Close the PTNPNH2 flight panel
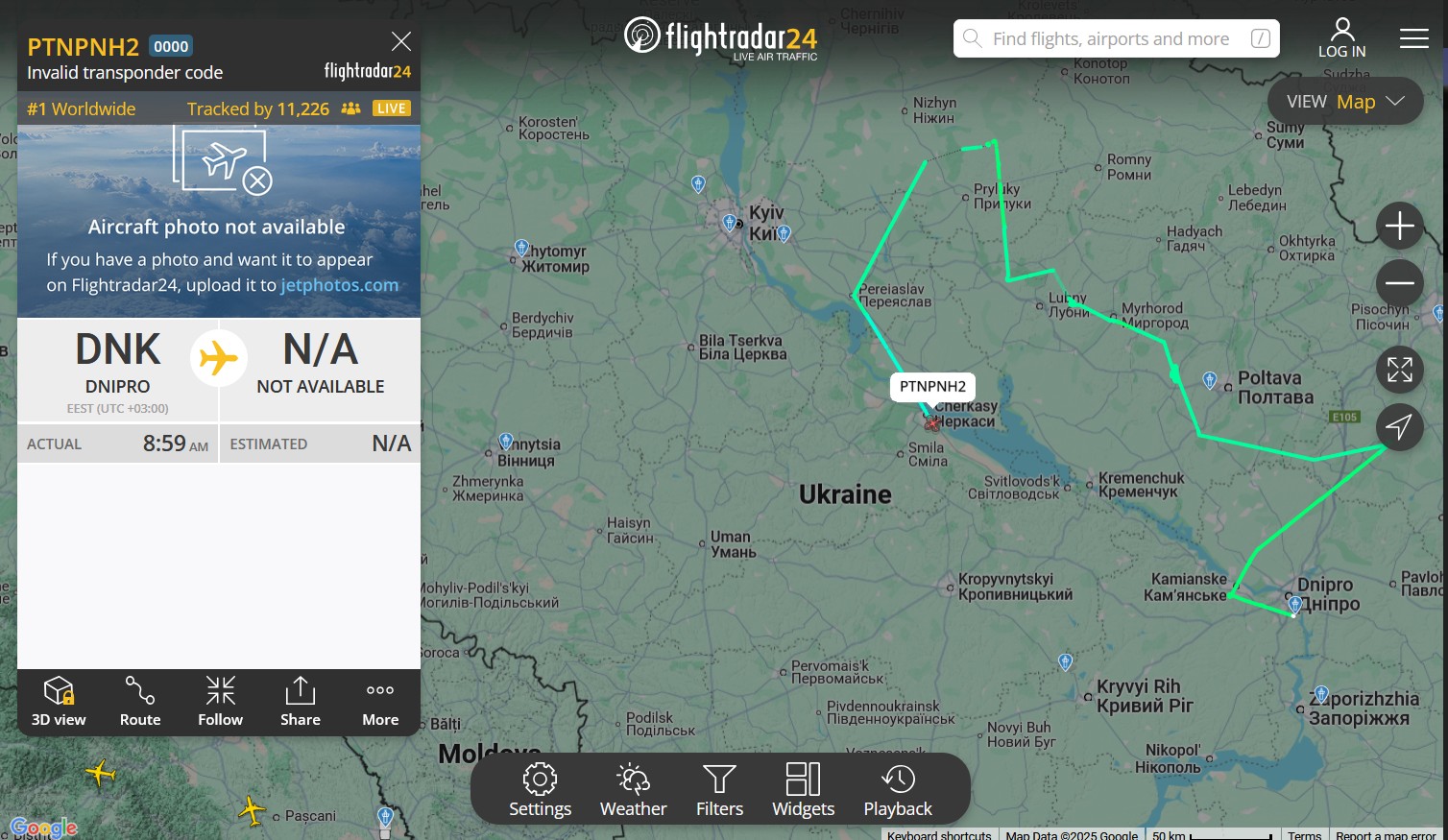Viewport: 1448px width, 840px height. 401,41
